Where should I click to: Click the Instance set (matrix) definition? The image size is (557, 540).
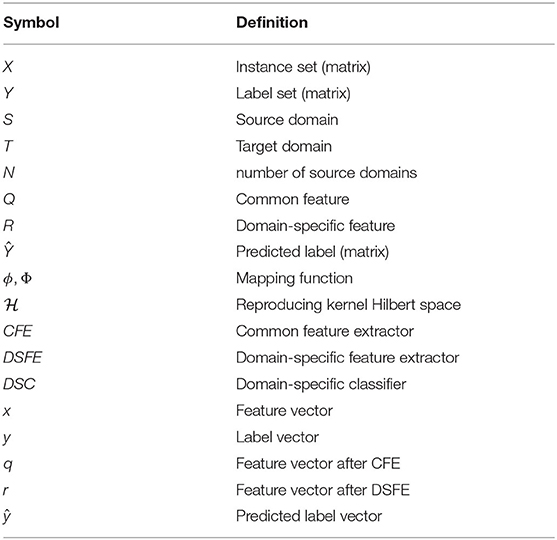(303, 67)
